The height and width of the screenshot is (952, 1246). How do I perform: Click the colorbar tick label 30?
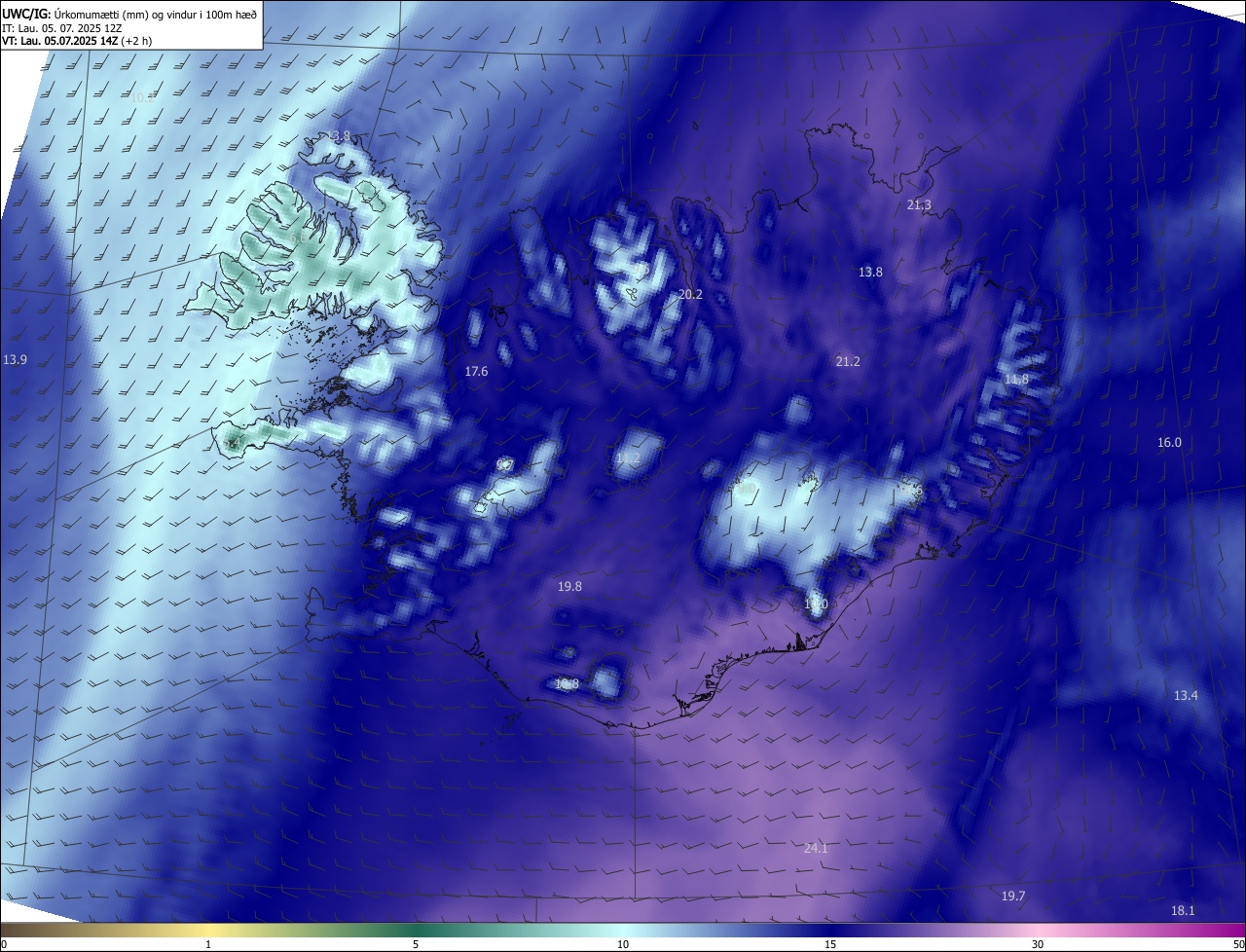tap(1038, 944)
